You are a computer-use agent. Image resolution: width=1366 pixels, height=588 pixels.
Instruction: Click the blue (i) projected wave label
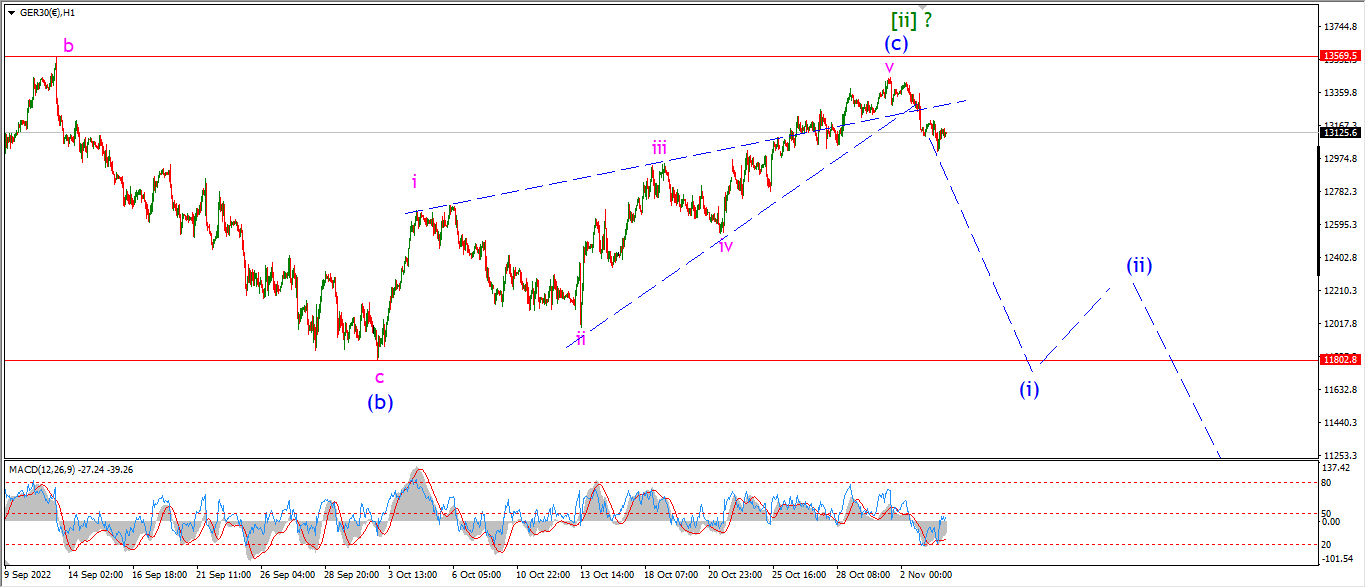1029,389
